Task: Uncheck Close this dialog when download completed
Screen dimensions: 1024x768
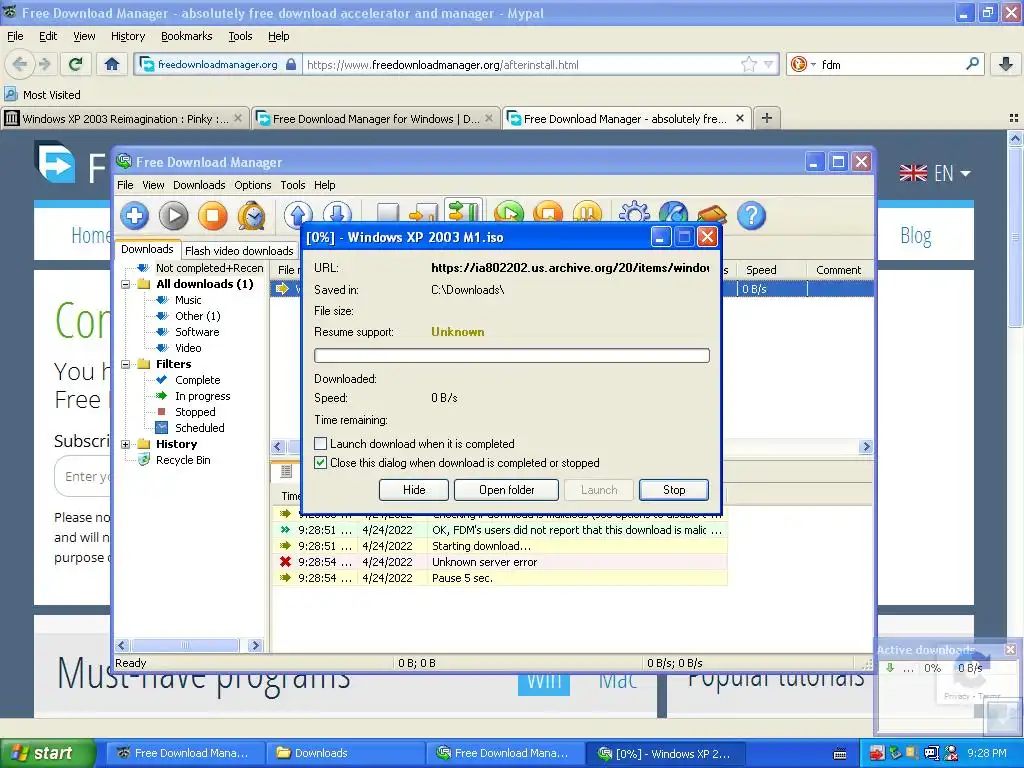Action: (x=321, y=463)
